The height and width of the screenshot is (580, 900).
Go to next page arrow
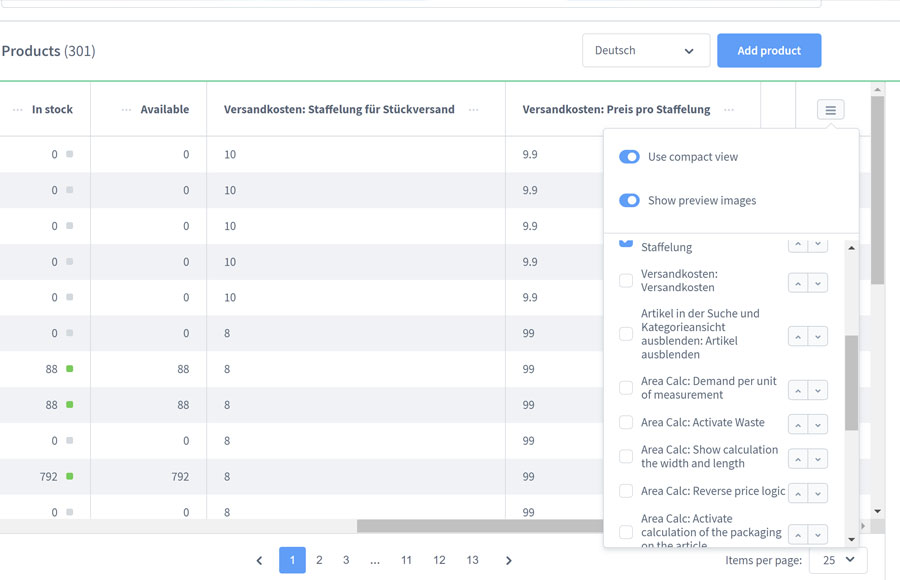coord(509,560)
